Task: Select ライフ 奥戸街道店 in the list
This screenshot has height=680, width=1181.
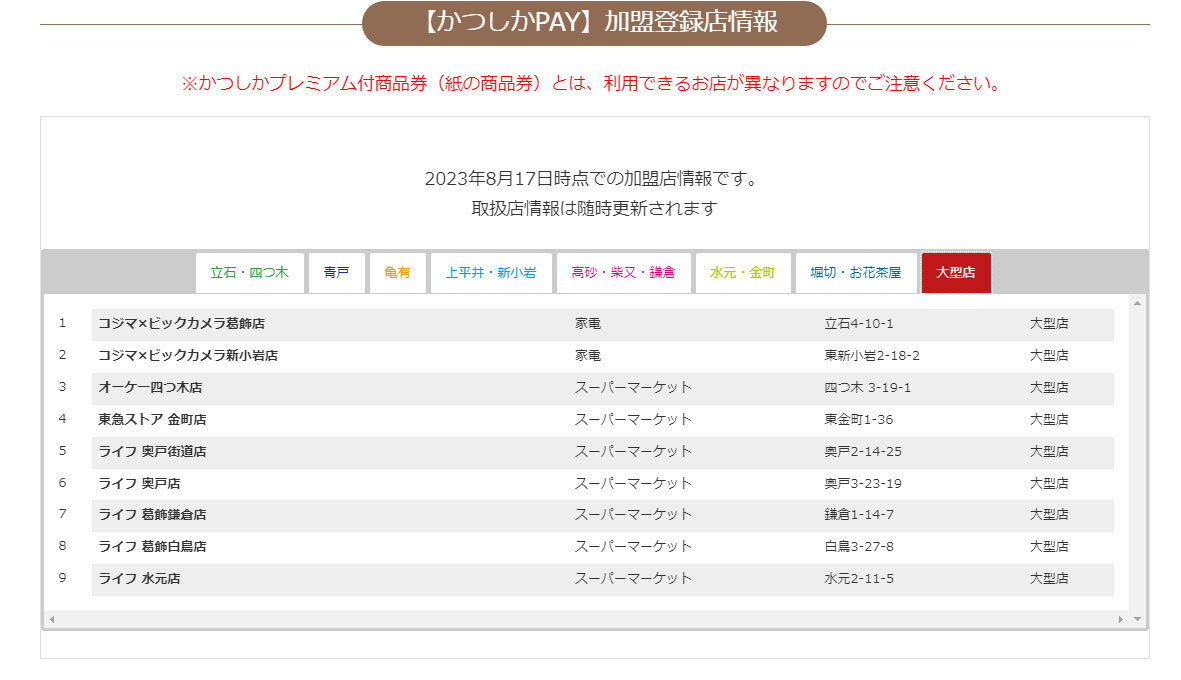Action: tap(152, 452)
